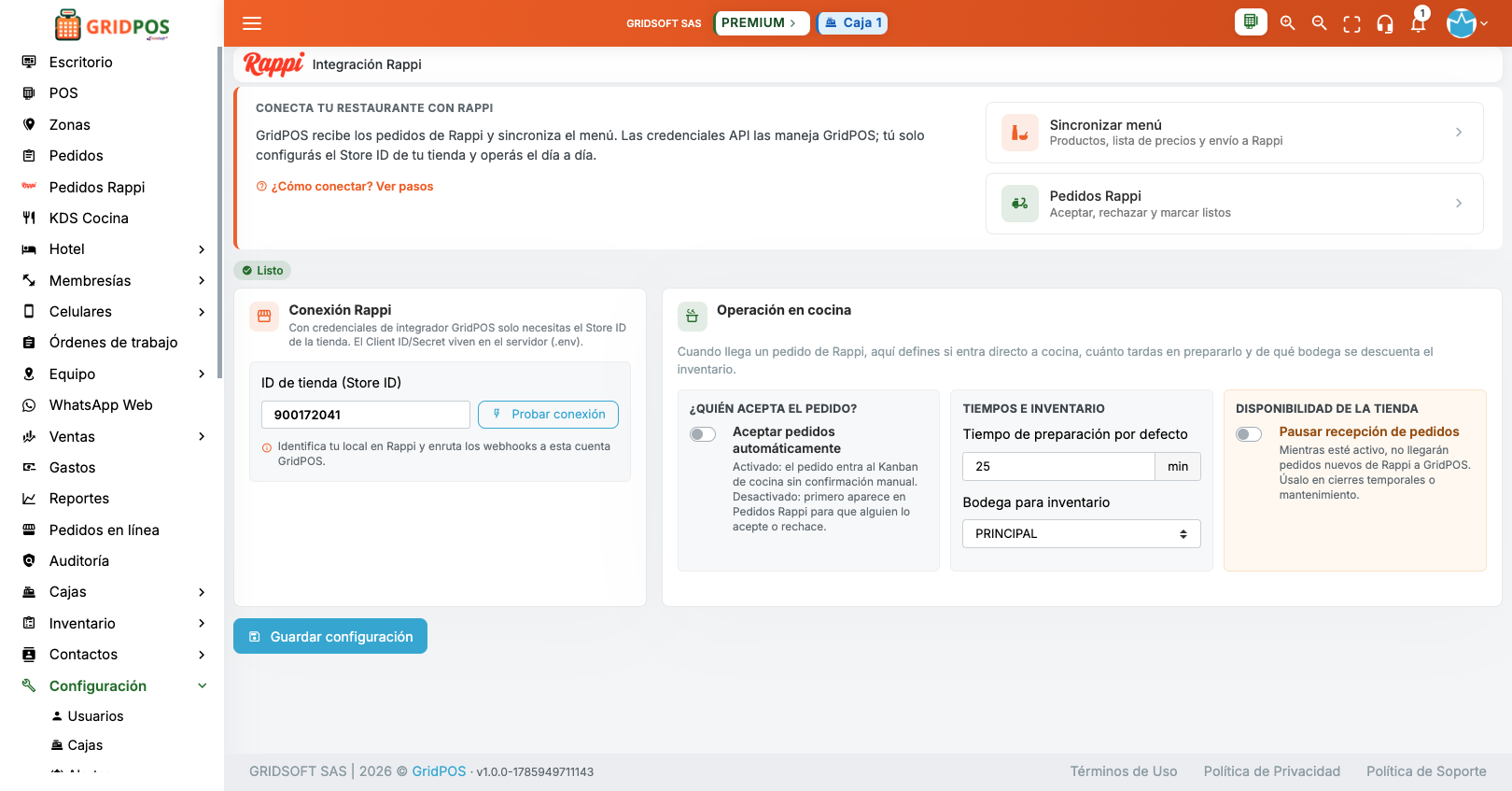This screenshot has height=791, width=1512.
Task: Click the WhatsApp Web icon
Action: coord(29,405)
